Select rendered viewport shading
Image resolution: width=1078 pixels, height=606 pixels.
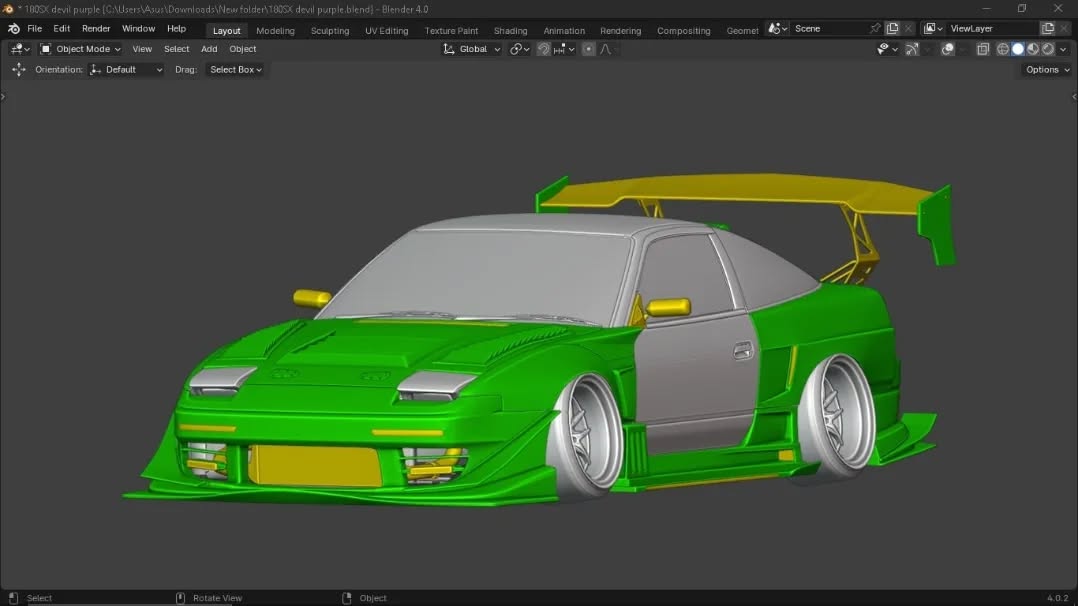click(x=1048, y=49)
